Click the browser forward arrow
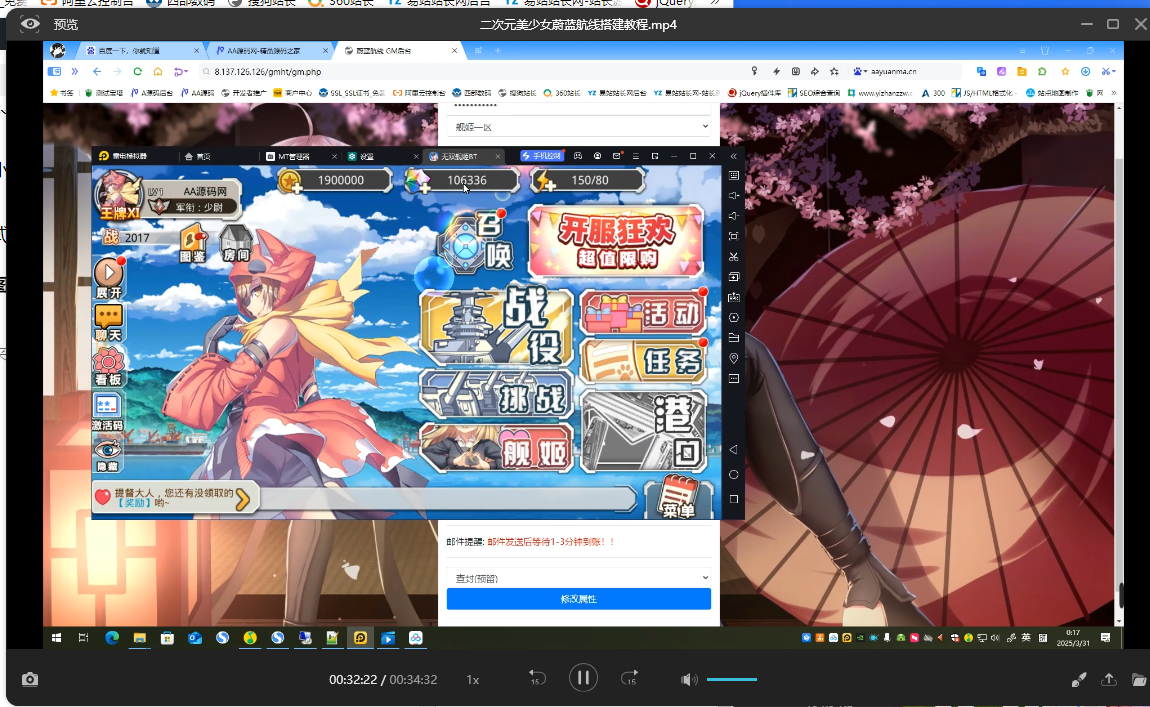The width and height of the screenshot is (1150, 707). click(117, 71)
